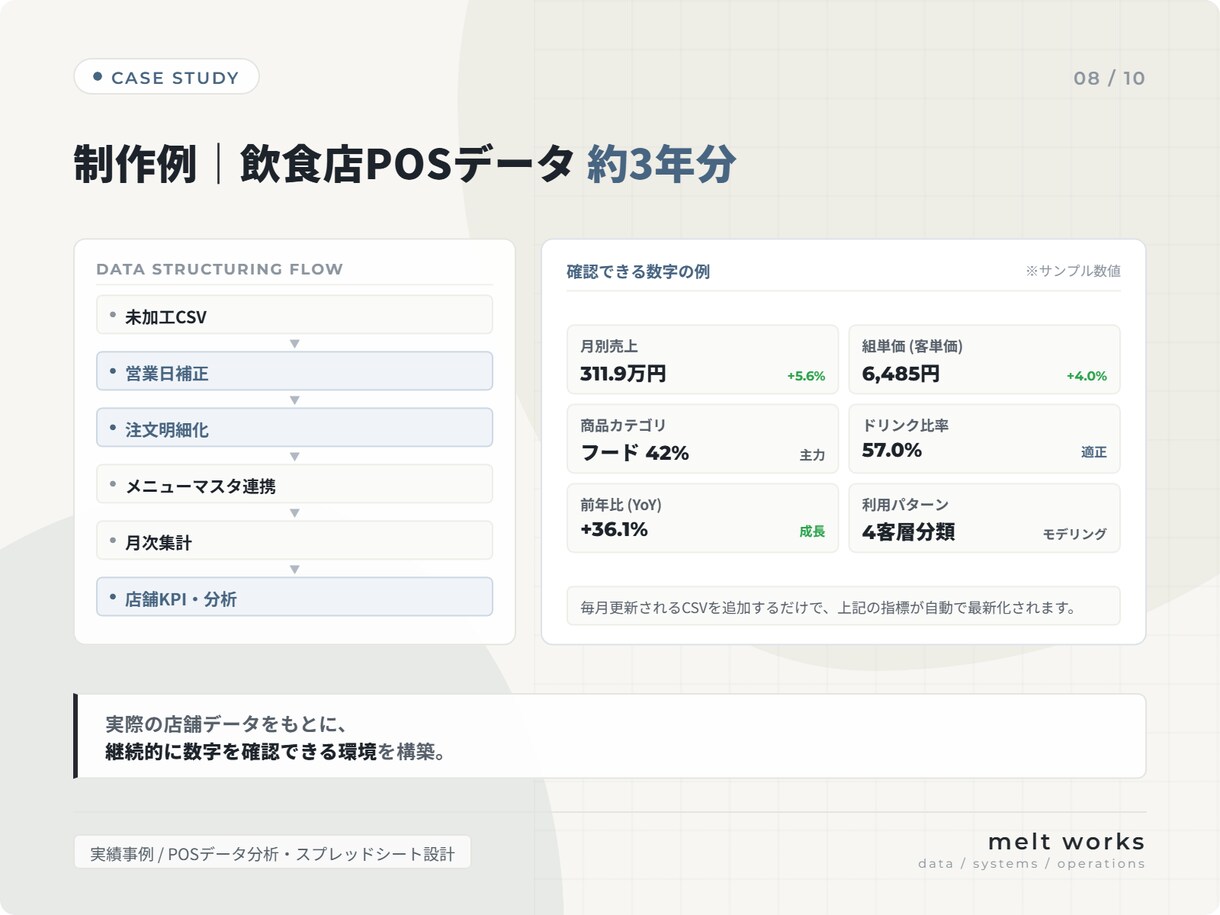Click the 4客層分類 value
The height and width of the screenshot is (915, 1220).
(908, 532)
